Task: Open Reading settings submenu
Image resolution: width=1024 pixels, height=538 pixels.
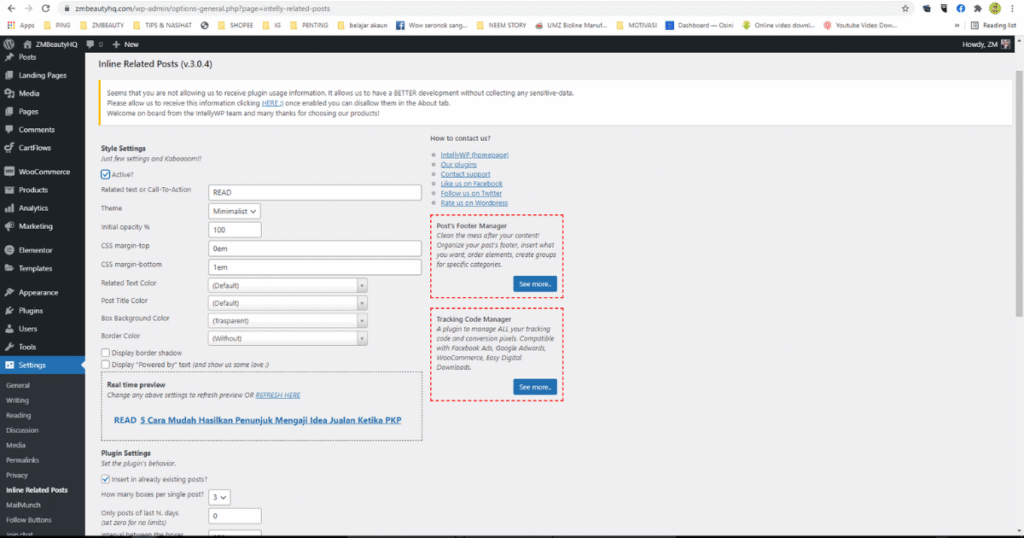Action: tap(18, 415)
